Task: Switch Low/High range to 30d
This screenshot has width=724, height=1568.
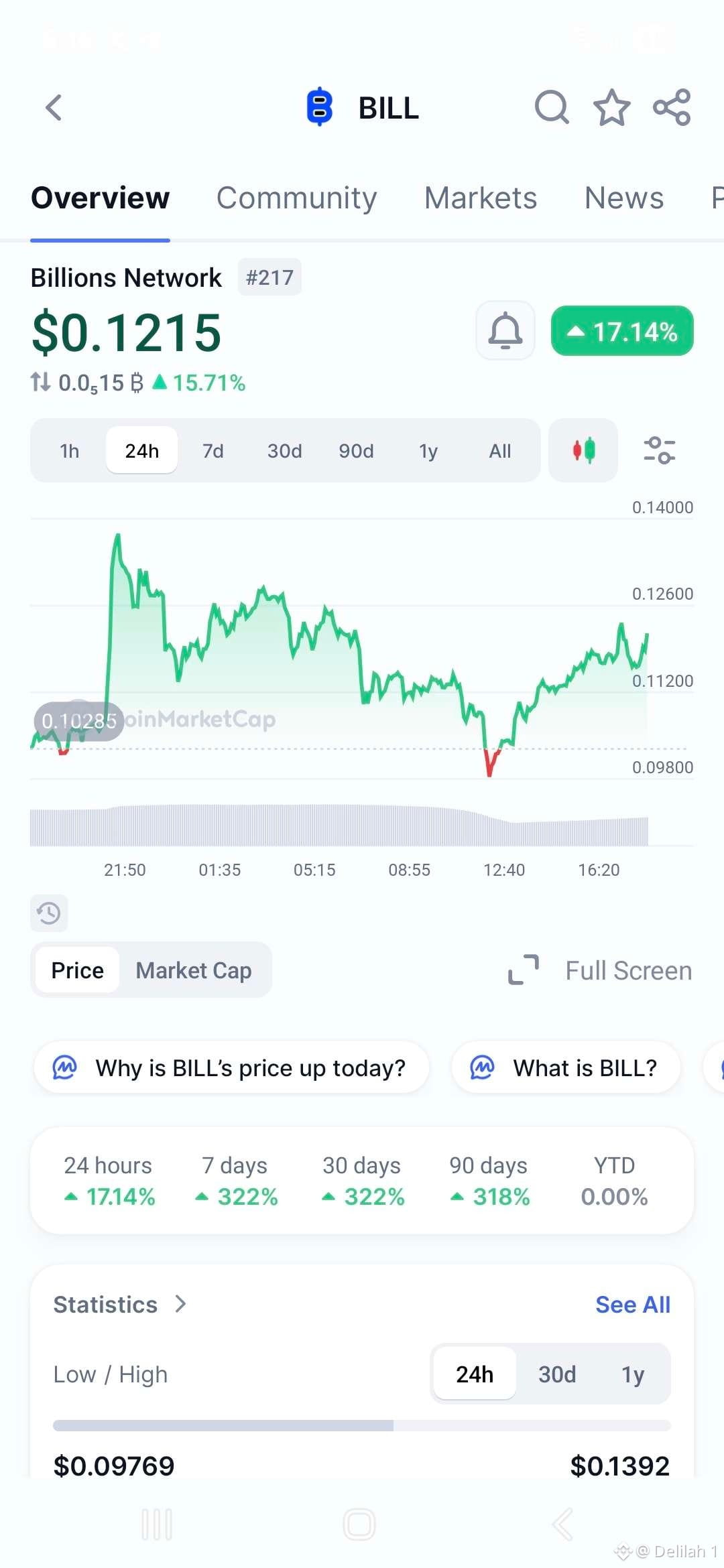Action: tap(557, 1374)
